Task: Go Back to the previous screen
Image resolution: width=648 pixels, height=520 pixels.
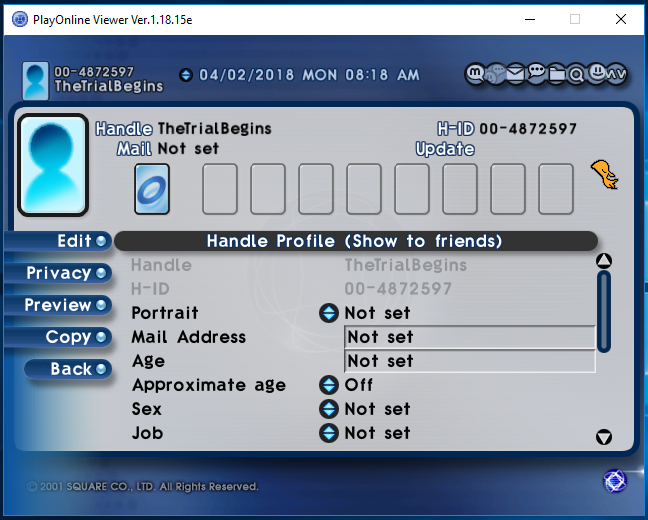Action: [68, 369]
